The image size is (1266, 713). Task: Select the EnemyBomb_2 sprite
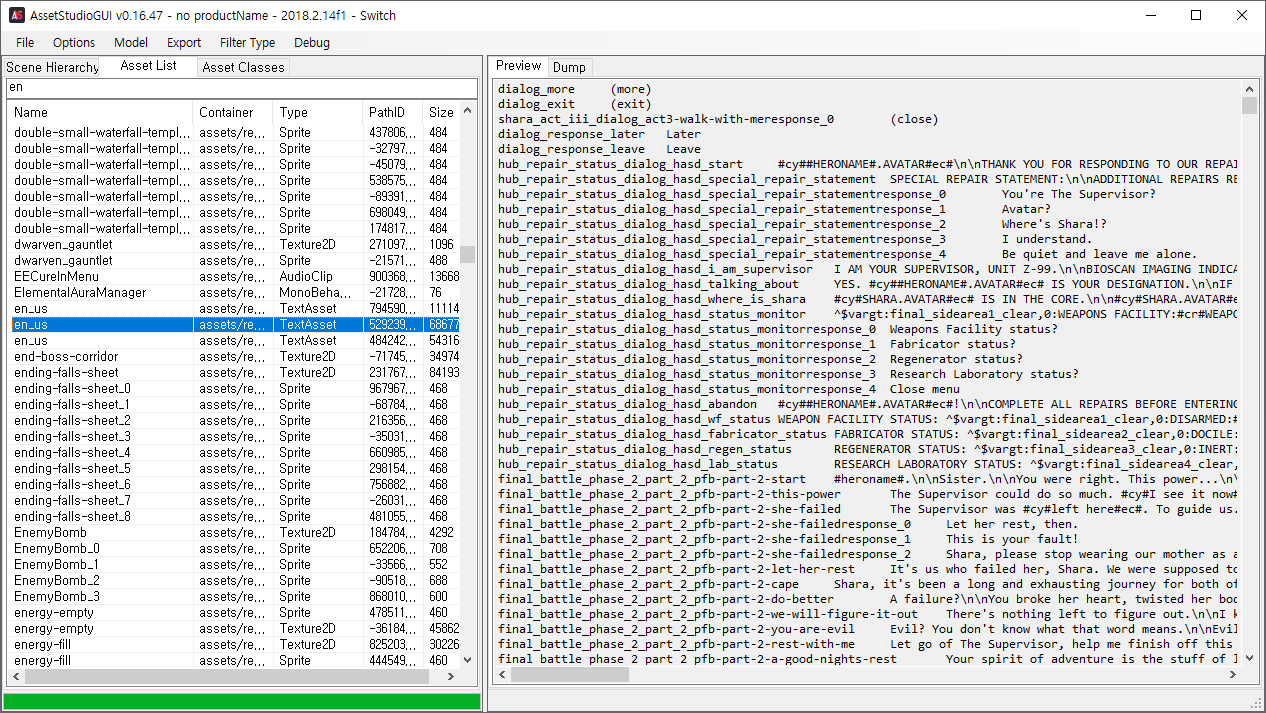[234, 580]
